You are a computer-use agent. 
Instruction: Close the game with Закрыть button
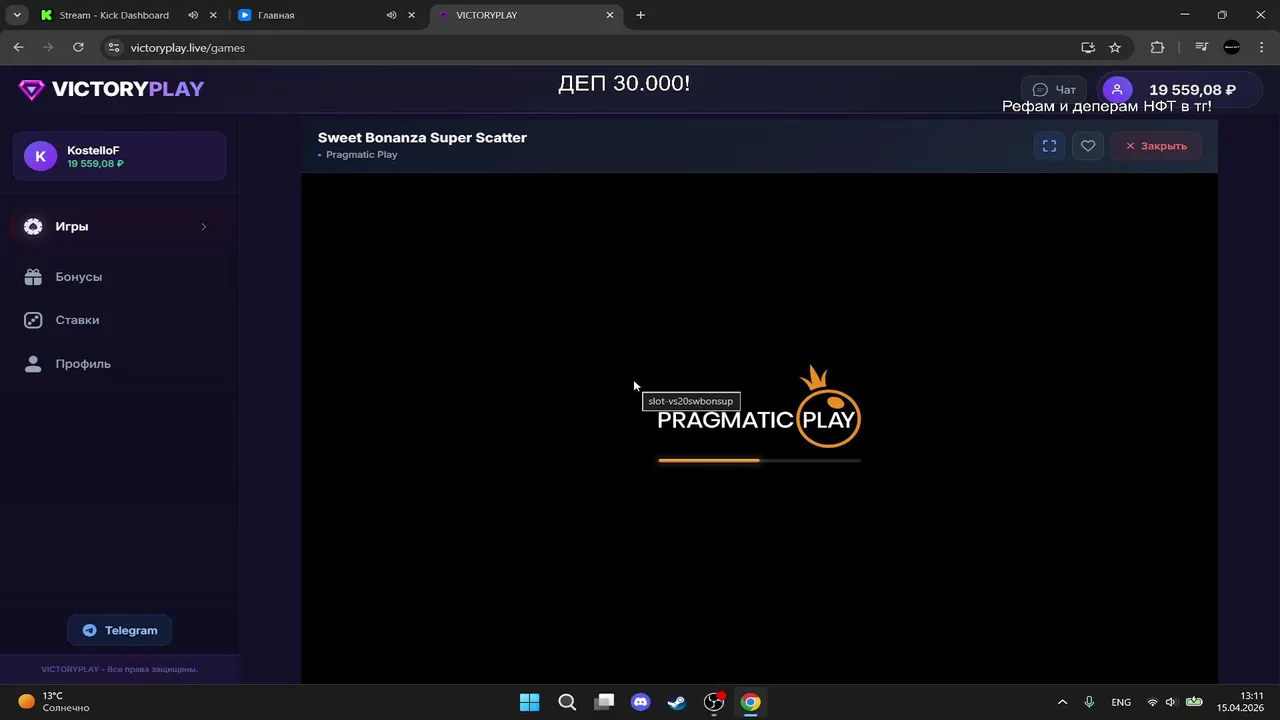(1156, 146)
